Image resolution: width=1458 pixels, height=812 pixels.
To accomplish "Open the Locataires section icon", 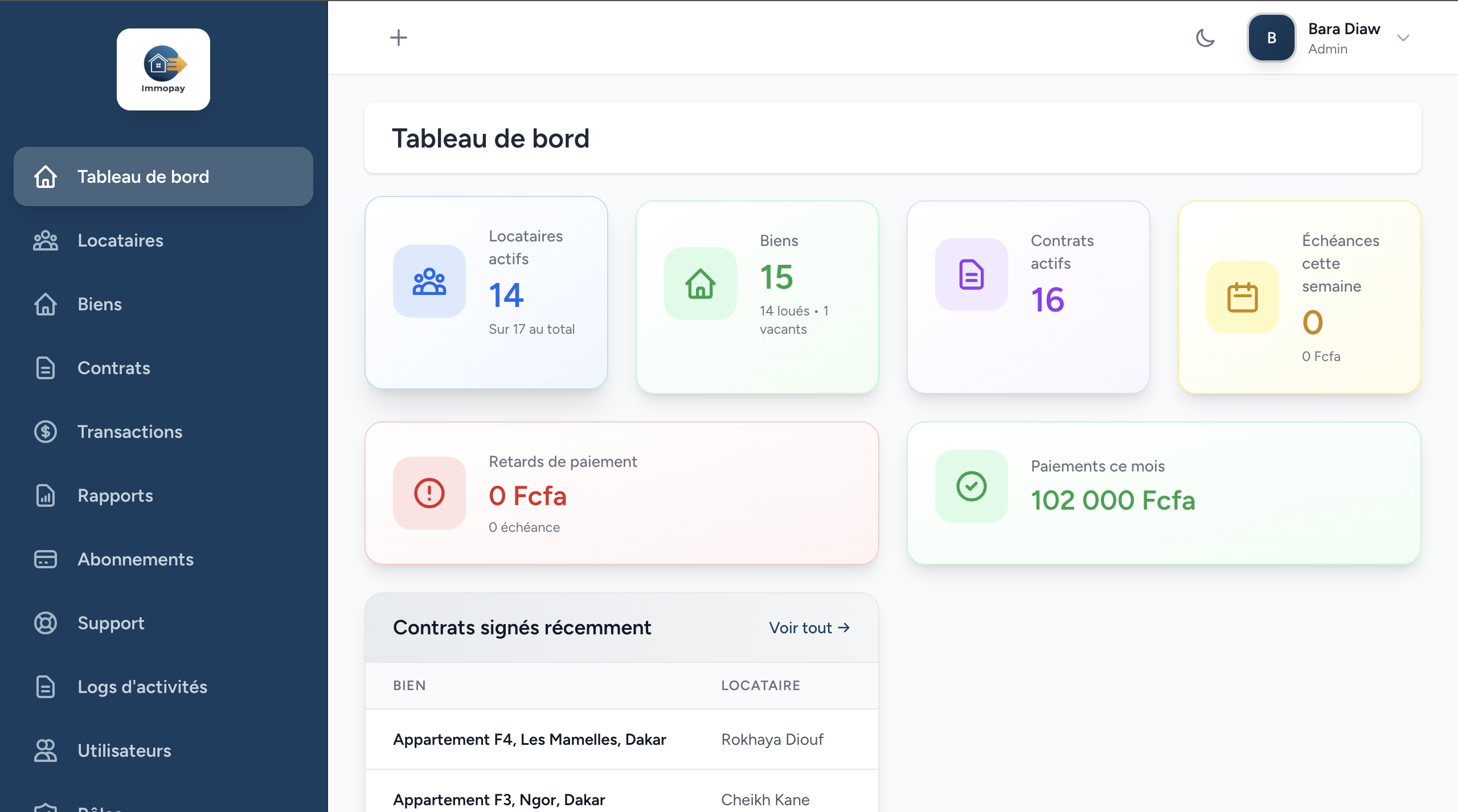I will click(45, 240).
